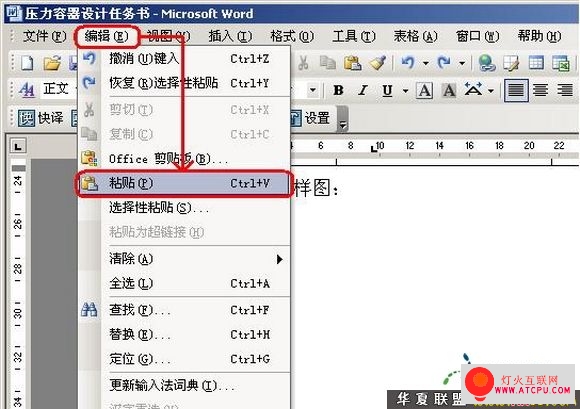Toggle right alignment

565,90
